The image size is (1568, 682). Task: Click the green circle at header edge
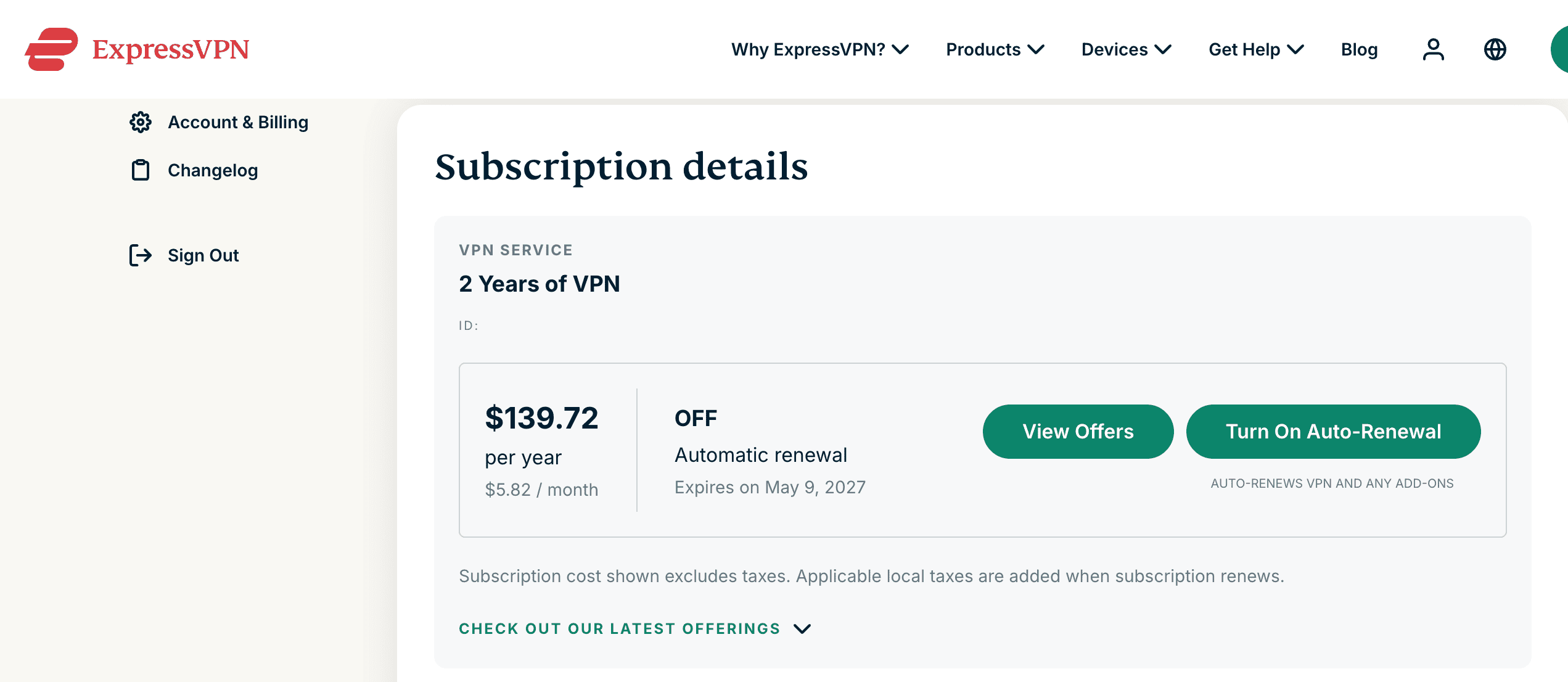tap(1560, 49)
